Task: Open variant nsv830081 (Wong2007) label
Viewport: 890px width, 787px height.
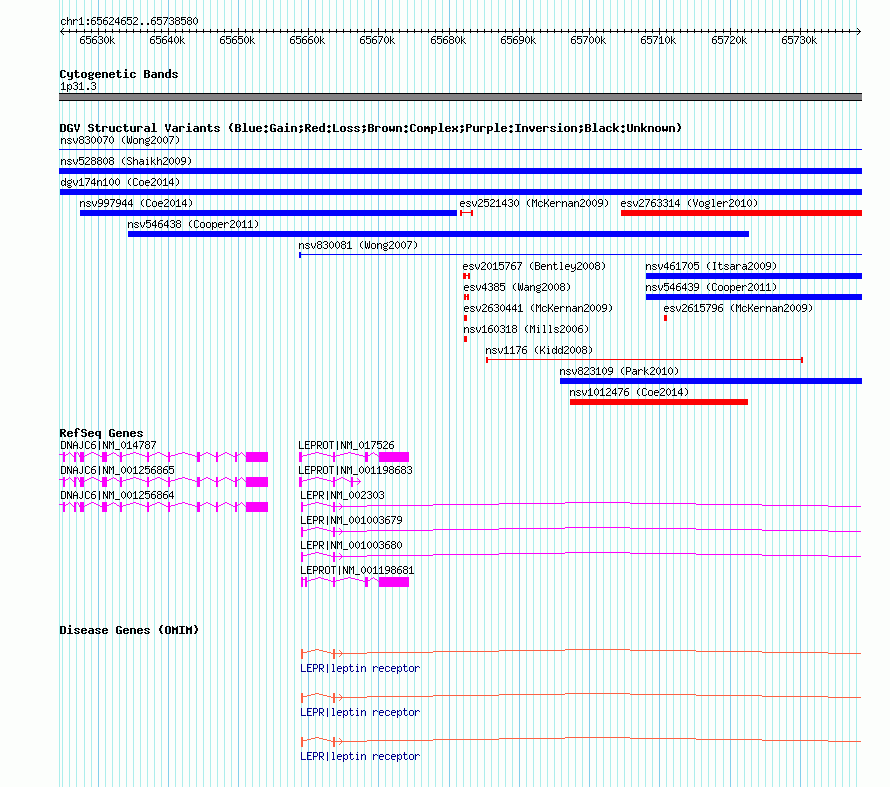Action: (x=358, y=245)
